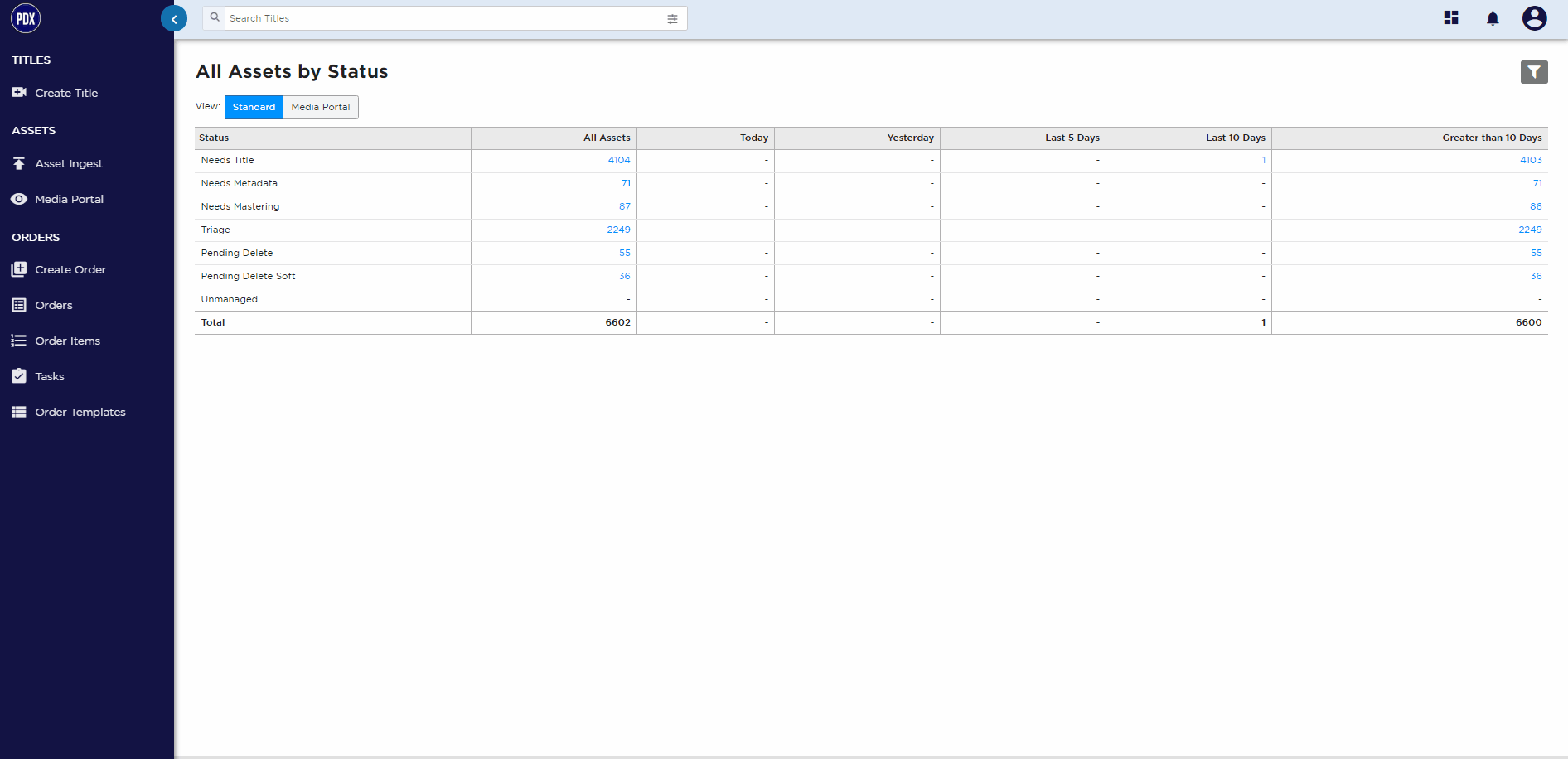Click the Pending Delete status label
The width and height of the screenshot is (1568, 759).
[x=237, y=253]
